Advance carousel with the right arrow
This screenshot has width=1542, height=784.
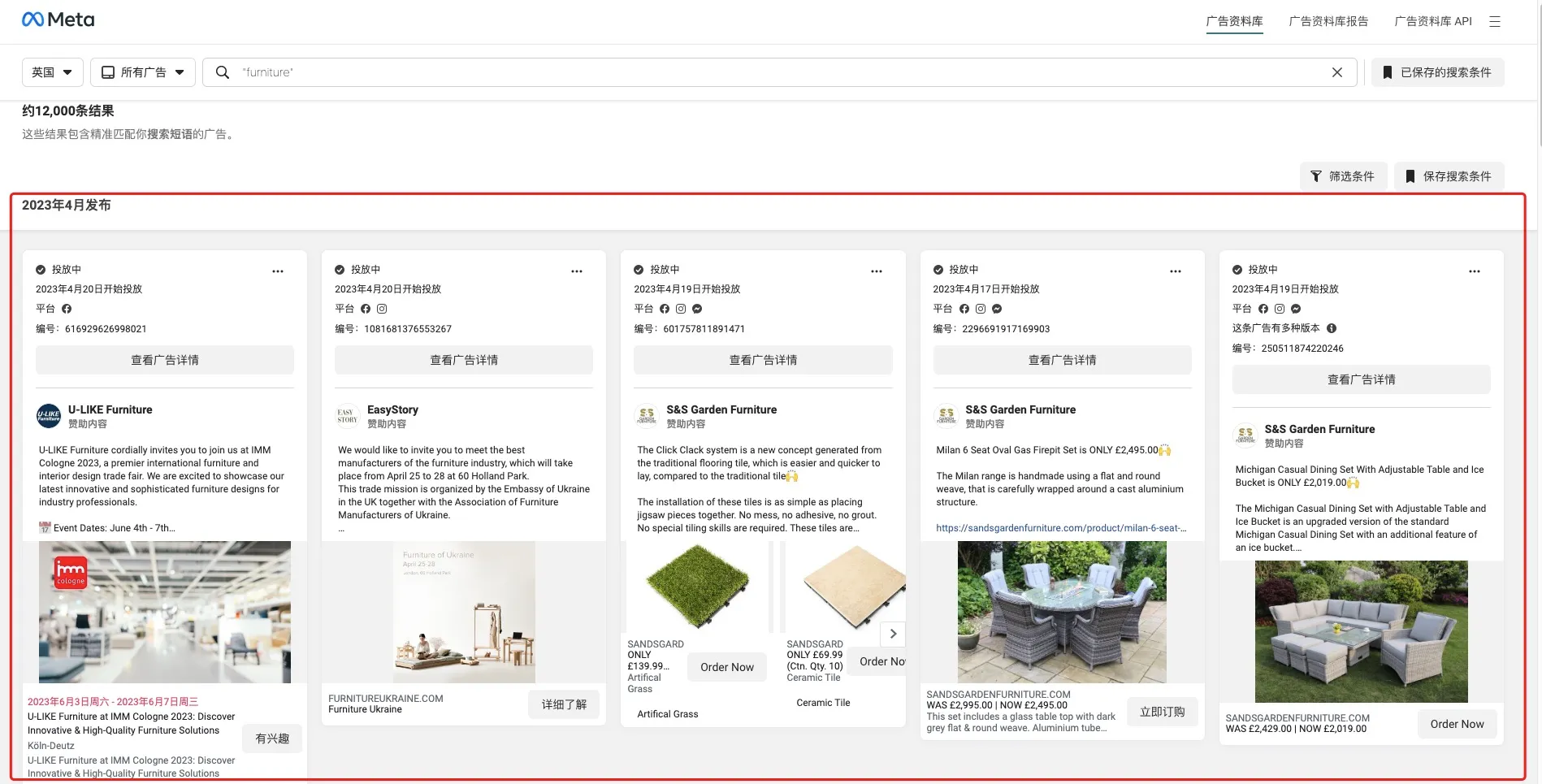tap(893, 634)
